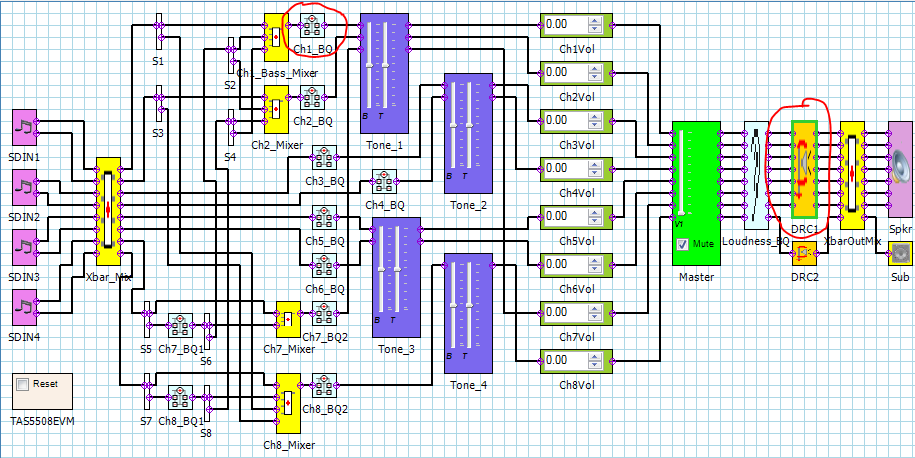Open the XbarOutMix output crossbar block
This screenshot has height=458, width=915.
point(853,175)
